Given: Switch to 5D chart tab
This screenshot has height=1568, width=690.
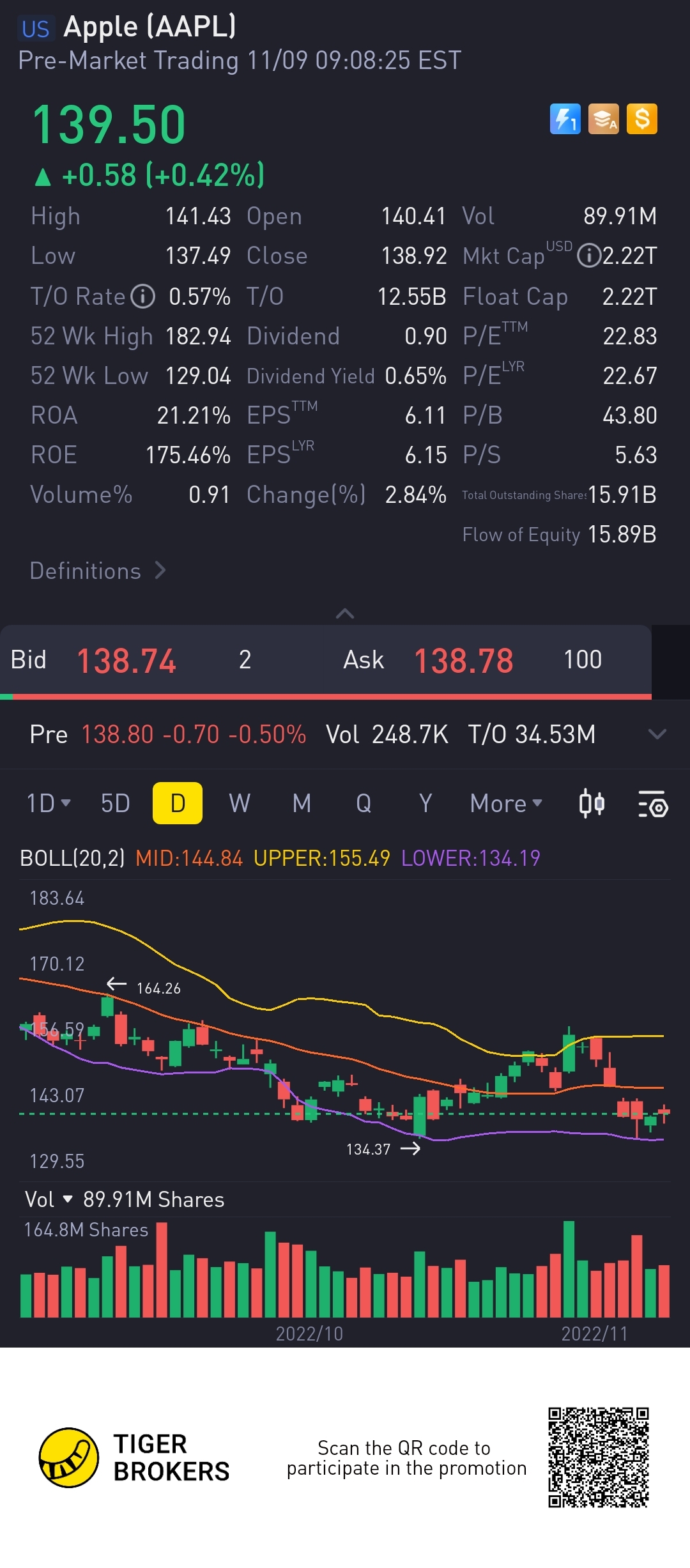Looking at the screenshot, I should [116, 803].
